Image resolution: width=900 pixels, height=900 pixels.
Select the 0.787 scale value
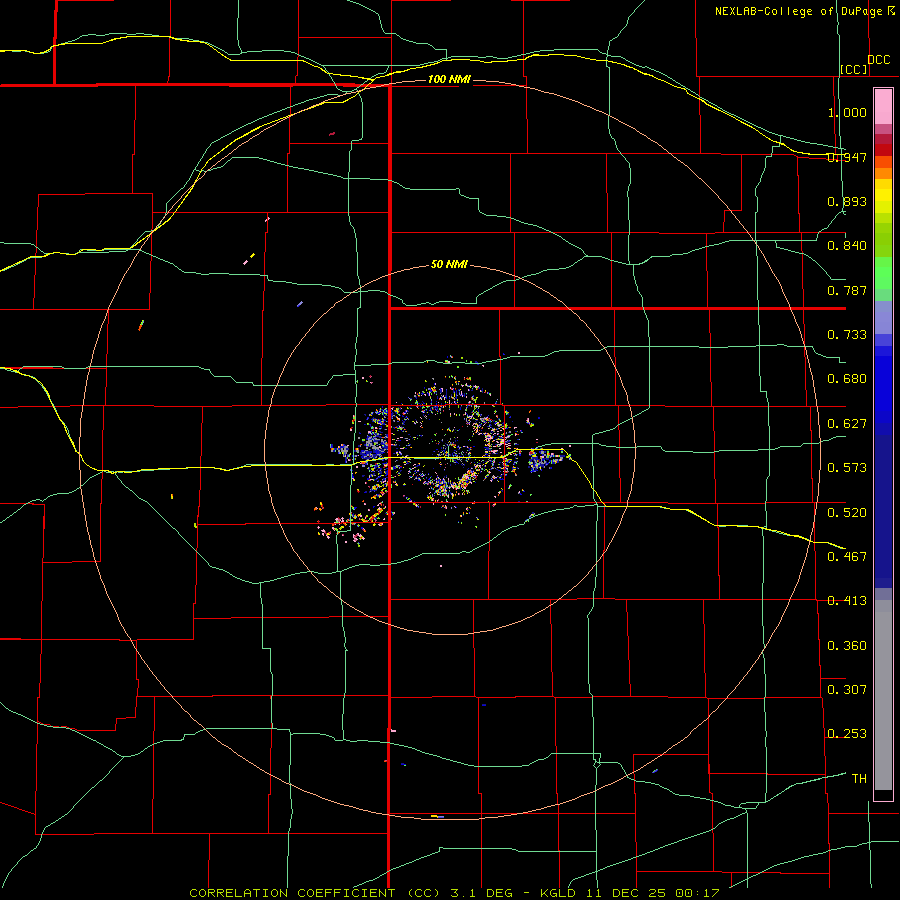pyautogui.click(x=847, y=290)
